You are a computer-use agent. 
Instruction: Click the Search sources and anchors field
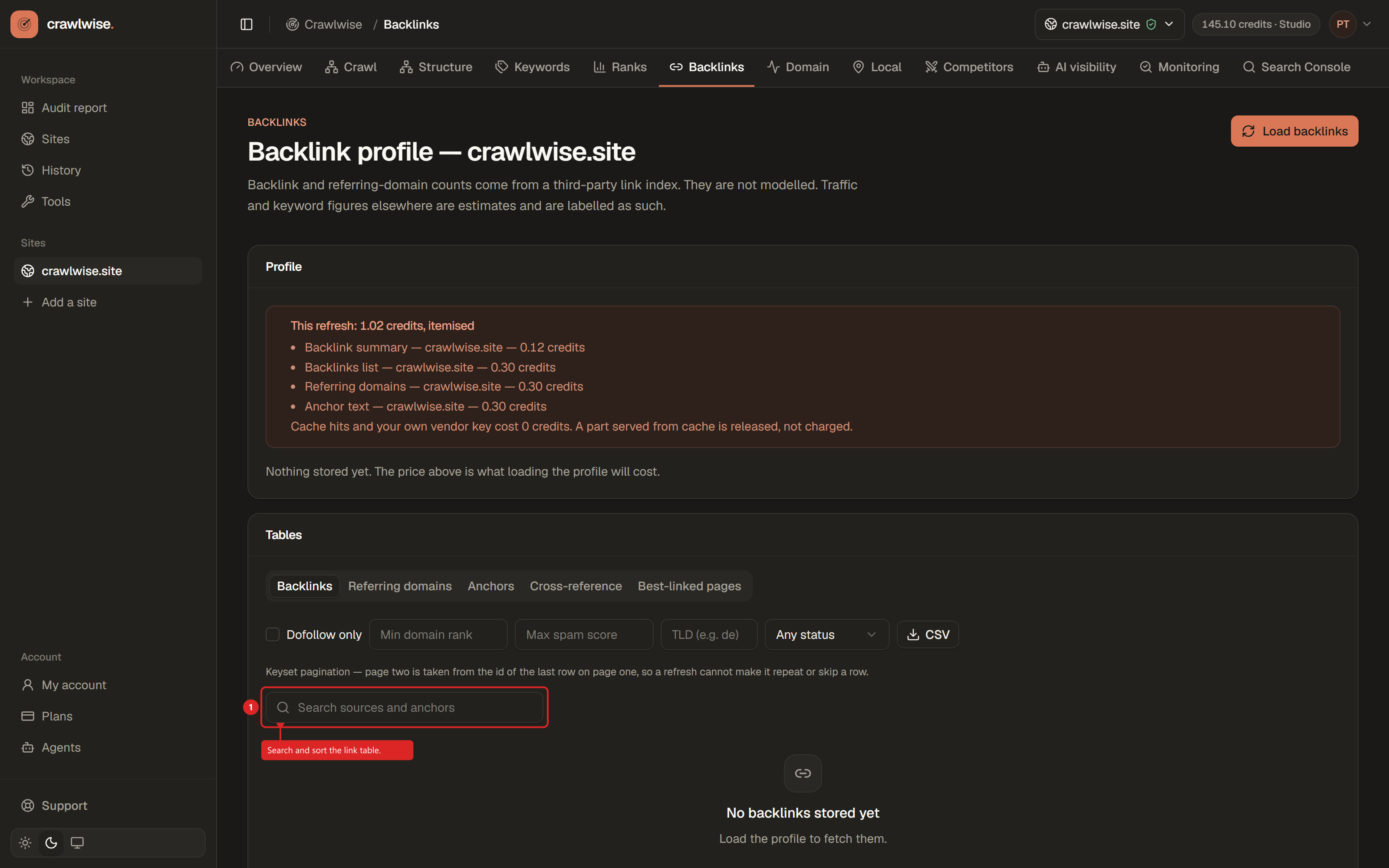(404, 707)
